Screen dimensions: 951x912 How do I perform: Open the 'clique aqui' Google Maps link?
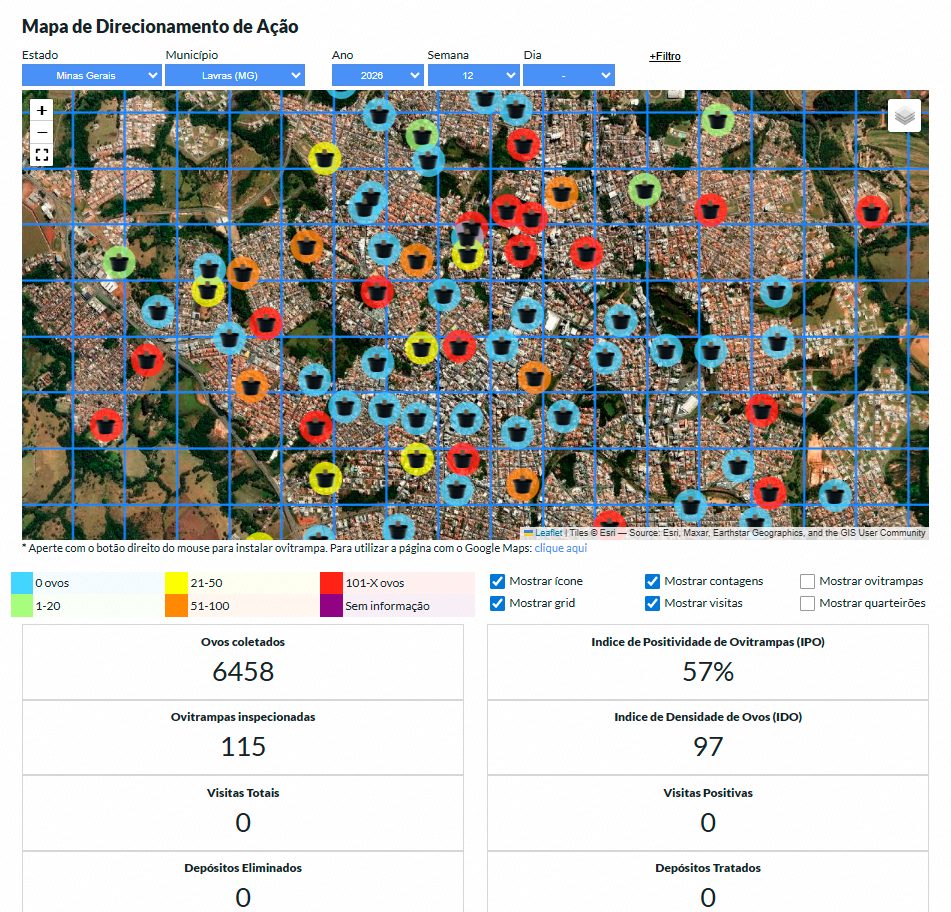(560, 548)
